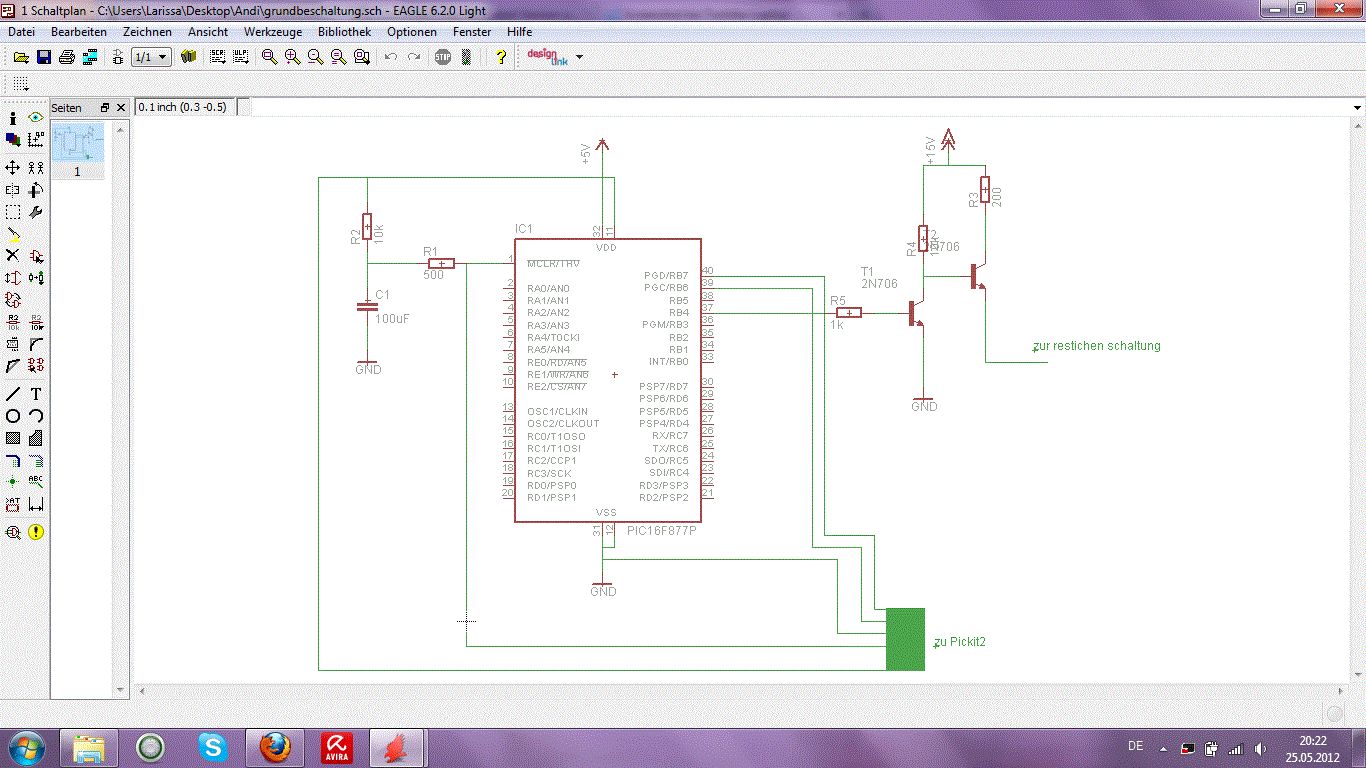Viewport: 1366px width, 768px height.
Task: Click the Save diskette button
Action: point(44,57)
